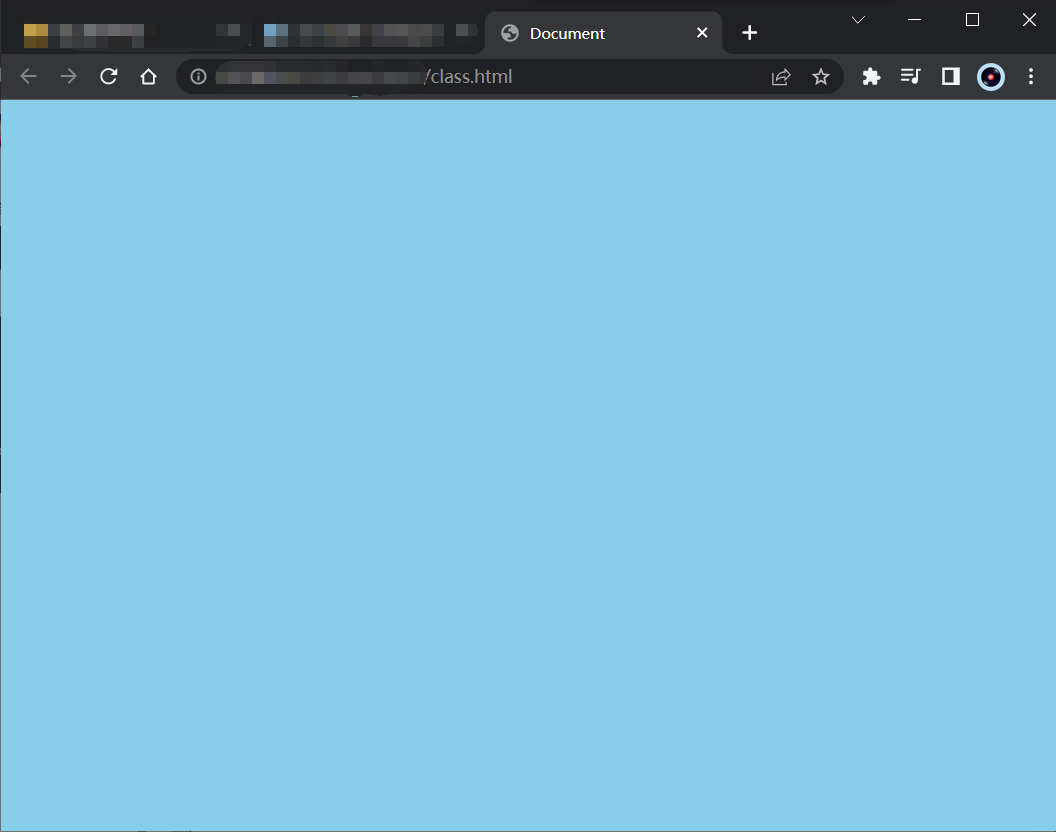
Task: Open media controls icon
Action: point(911,76)
